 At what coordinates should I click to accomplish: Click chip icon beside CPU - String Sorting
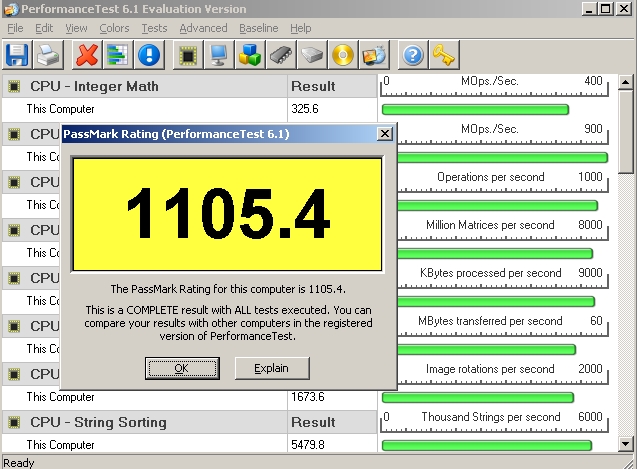pyautogui.click(x=14, y=422)
